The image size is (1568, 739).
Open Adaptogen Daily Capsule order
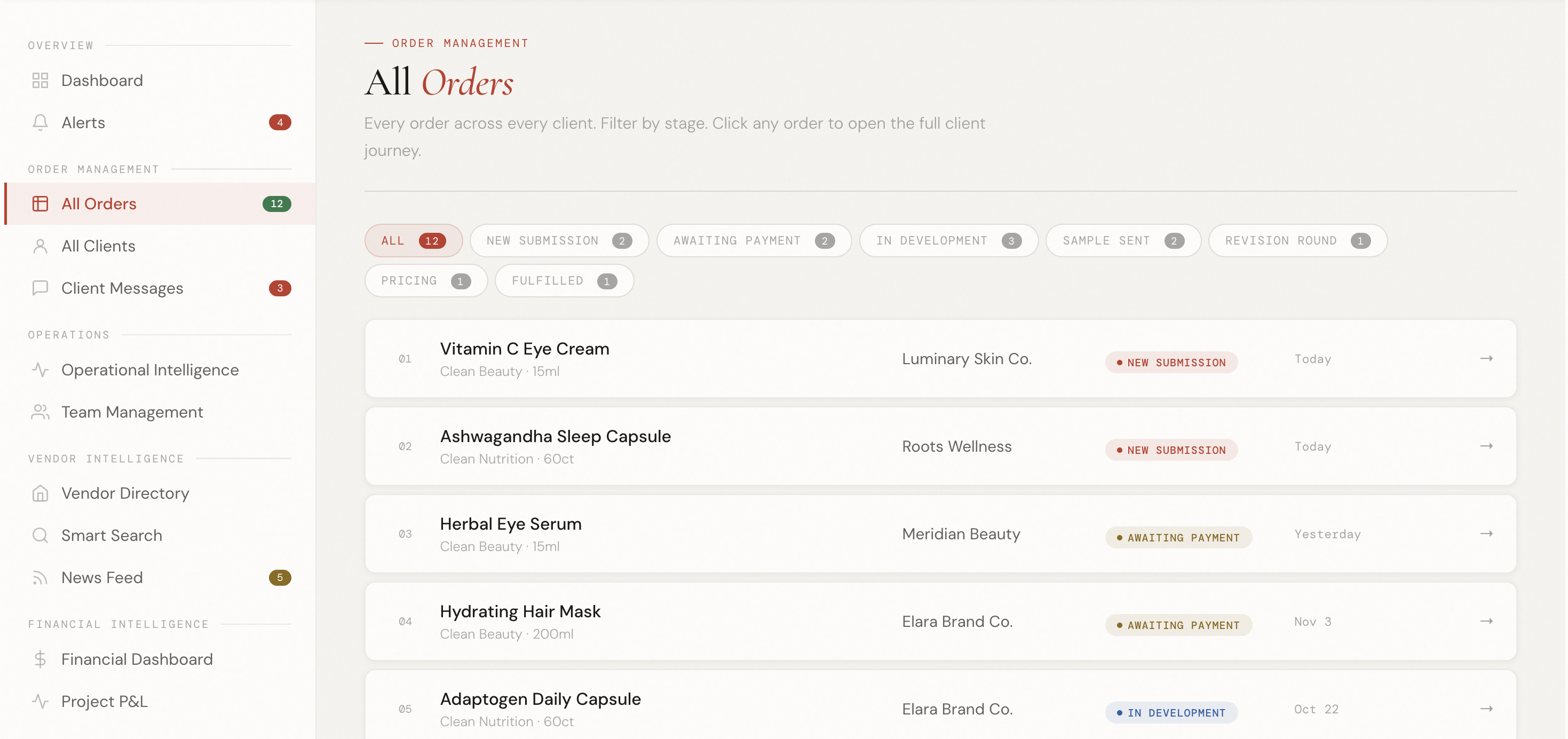940,705
